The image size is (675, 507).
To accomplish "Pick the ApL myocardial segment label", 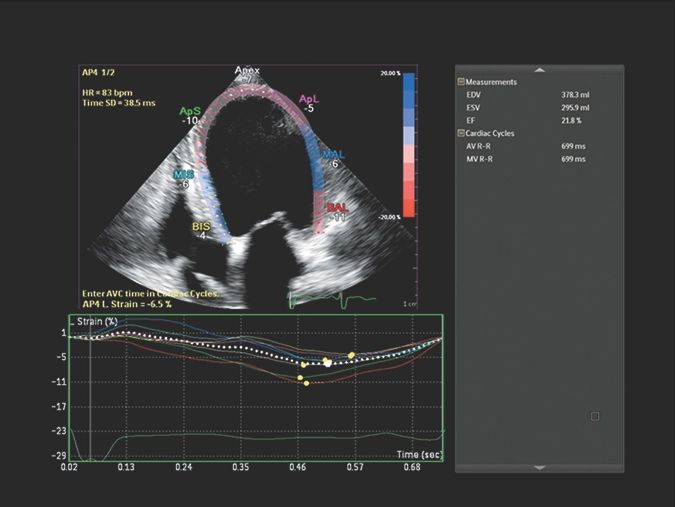I will 310,99.
